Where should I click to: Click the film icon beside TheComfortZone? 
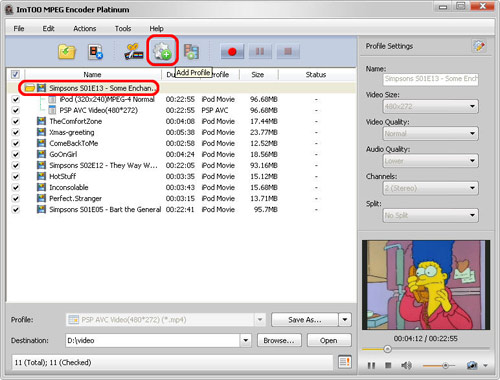coord(41,121)
